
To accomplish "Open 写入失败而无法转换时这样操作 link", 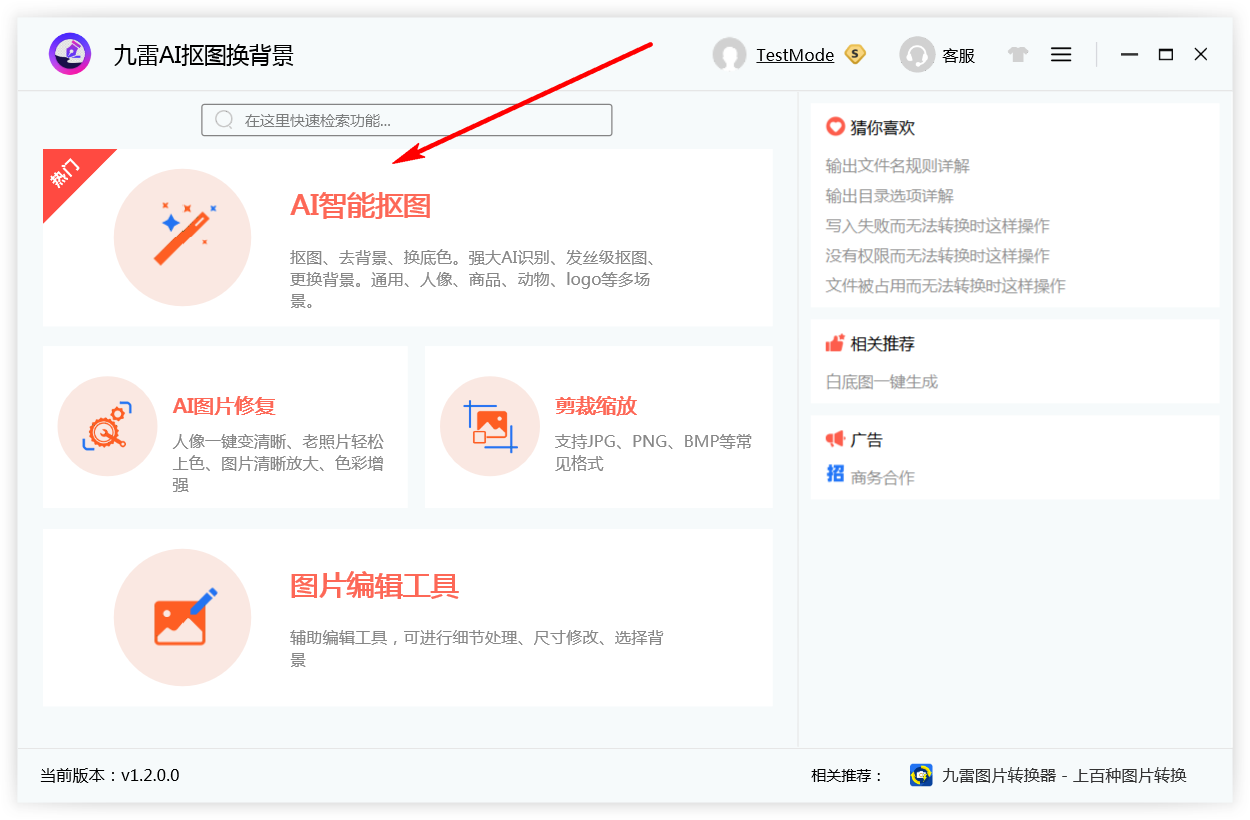I will pyautogui.click(x=938, y=226).
